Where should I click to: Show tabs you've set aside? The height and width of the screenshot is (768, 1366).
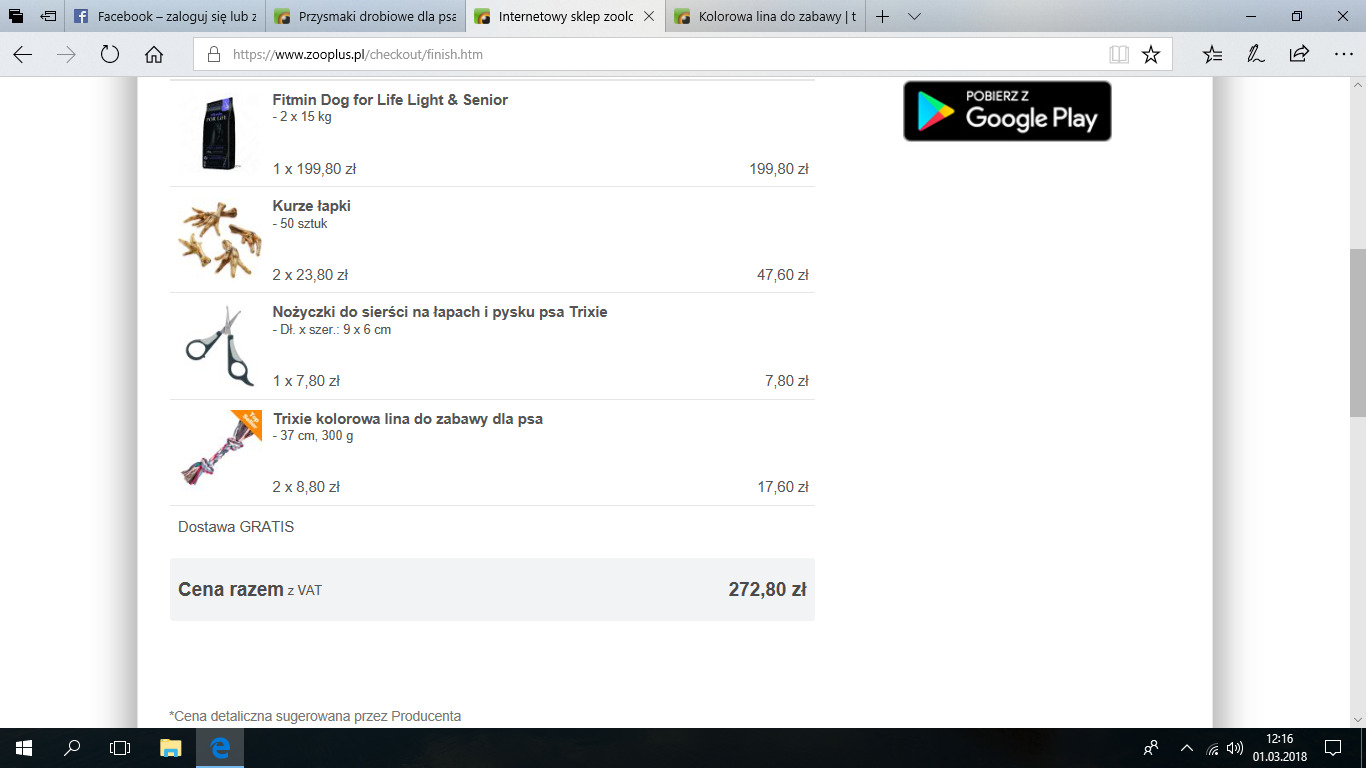(16, 16)
